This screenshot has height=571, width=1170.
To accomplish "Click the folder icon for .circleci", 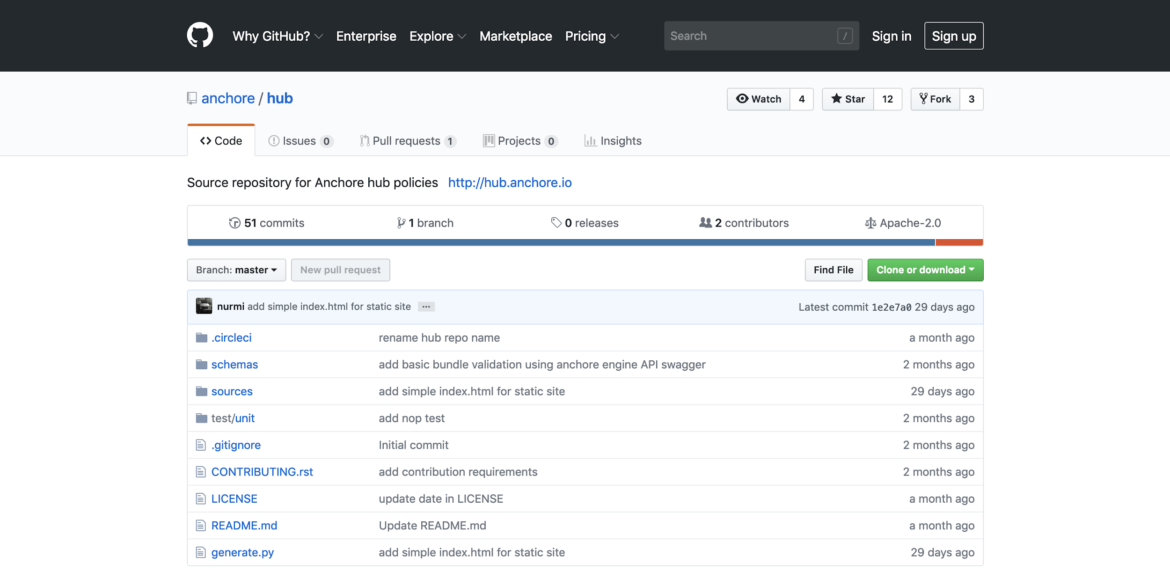I will 201,337.
